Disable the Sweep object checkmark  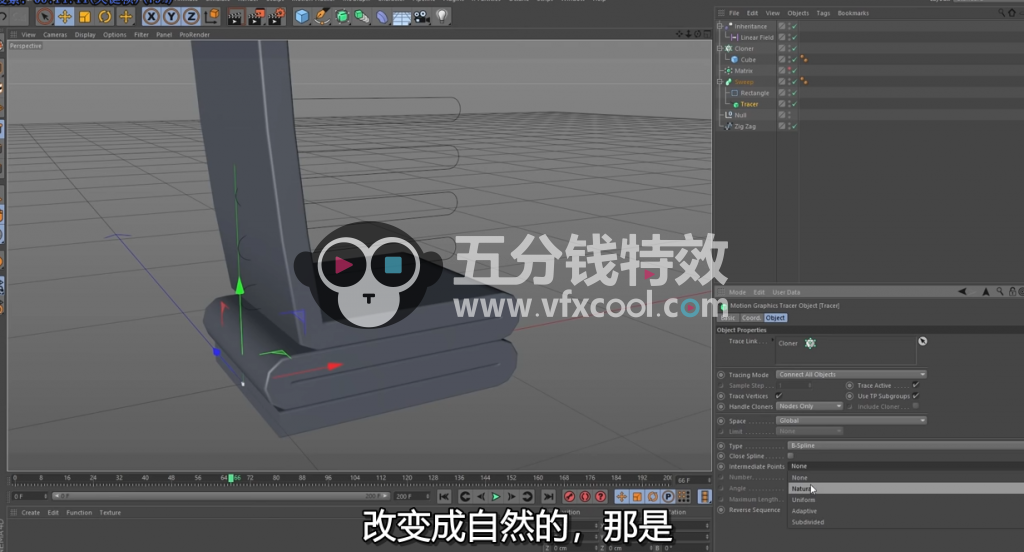[795, 82]
